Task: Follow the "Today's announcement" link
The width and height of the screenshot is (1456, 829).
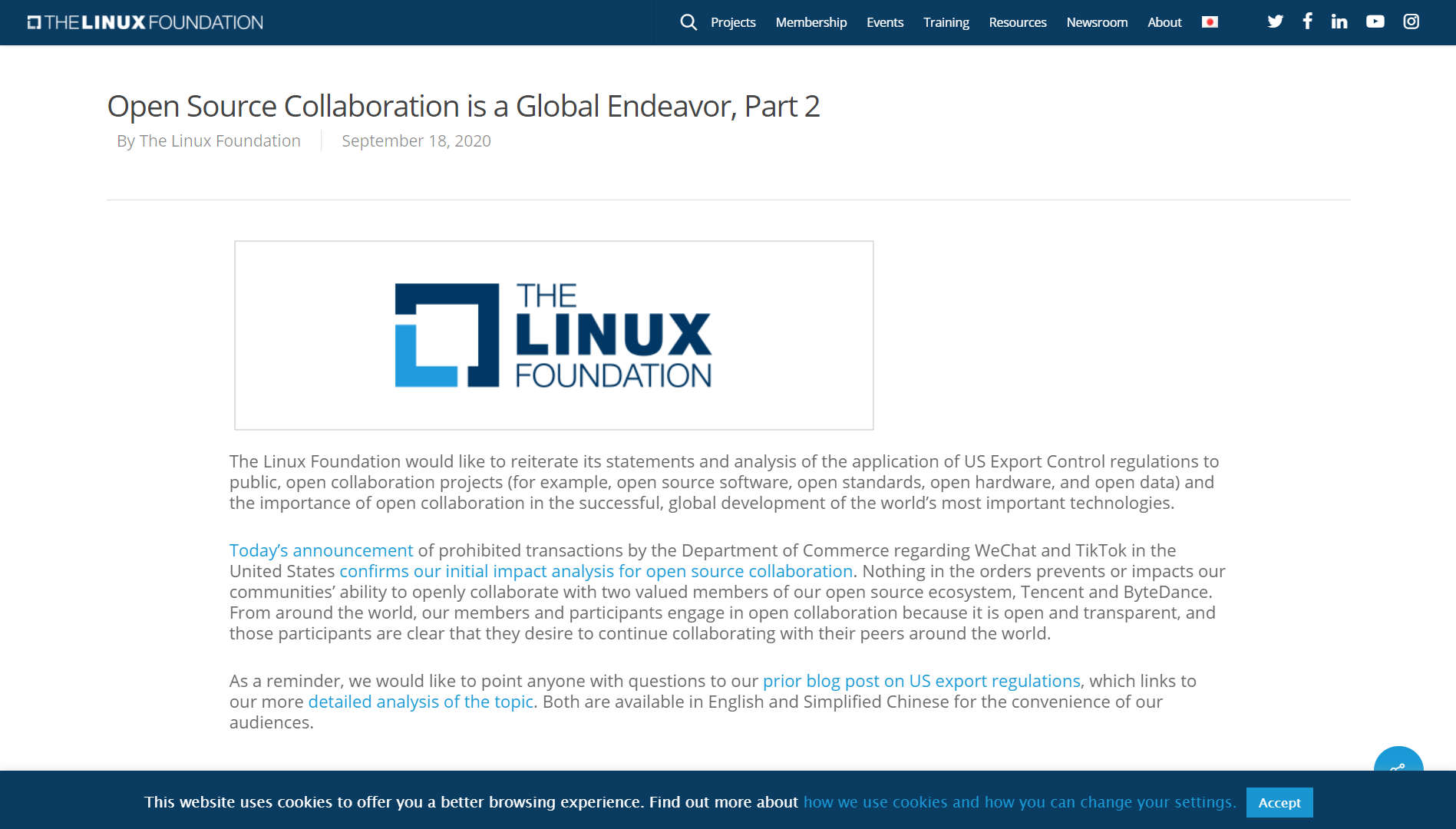Action: 321,550
